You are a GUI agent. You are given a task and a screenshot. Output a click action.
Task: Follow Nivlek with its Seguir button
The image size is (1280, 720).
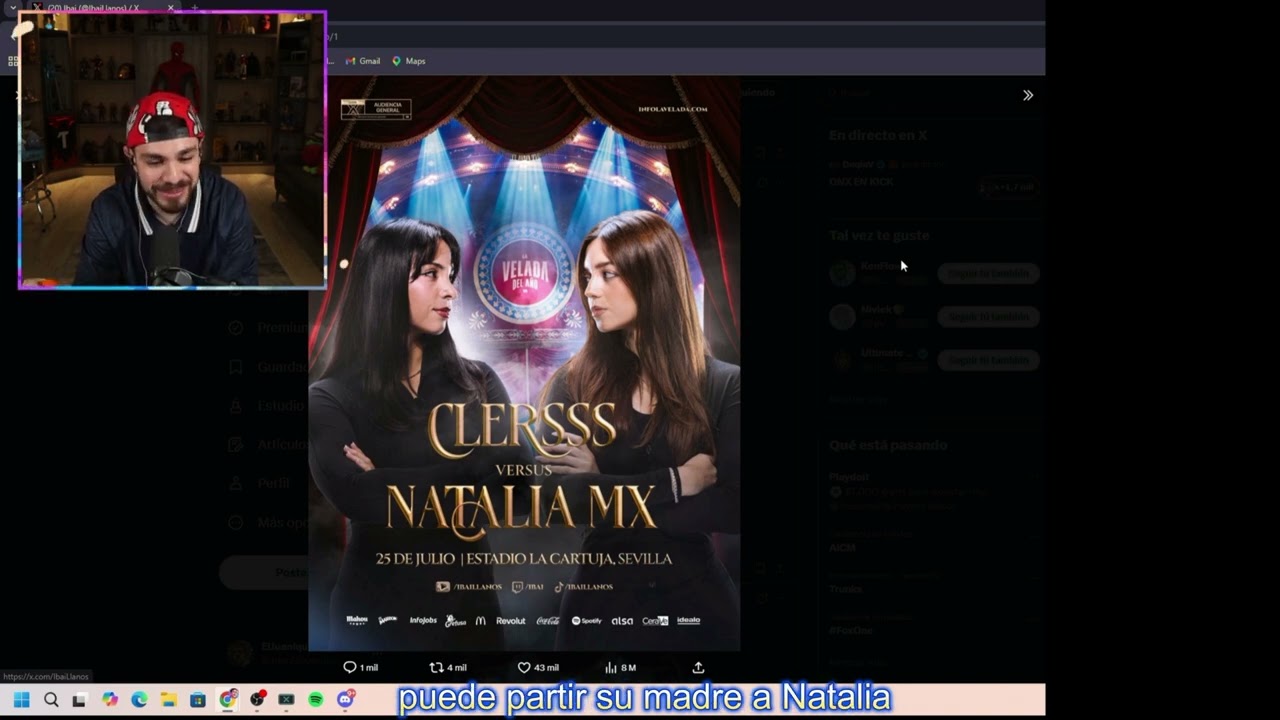pos(988,316)
